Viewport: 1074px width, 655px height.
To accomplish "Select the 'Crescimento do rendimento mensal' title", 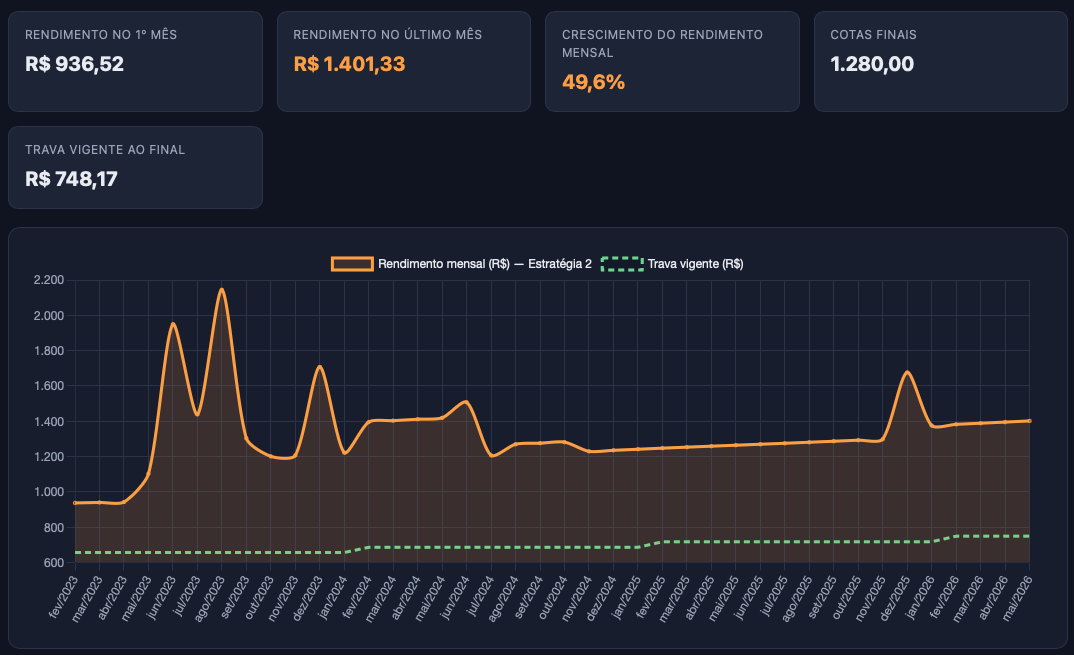I will click(x=662, y=43).
